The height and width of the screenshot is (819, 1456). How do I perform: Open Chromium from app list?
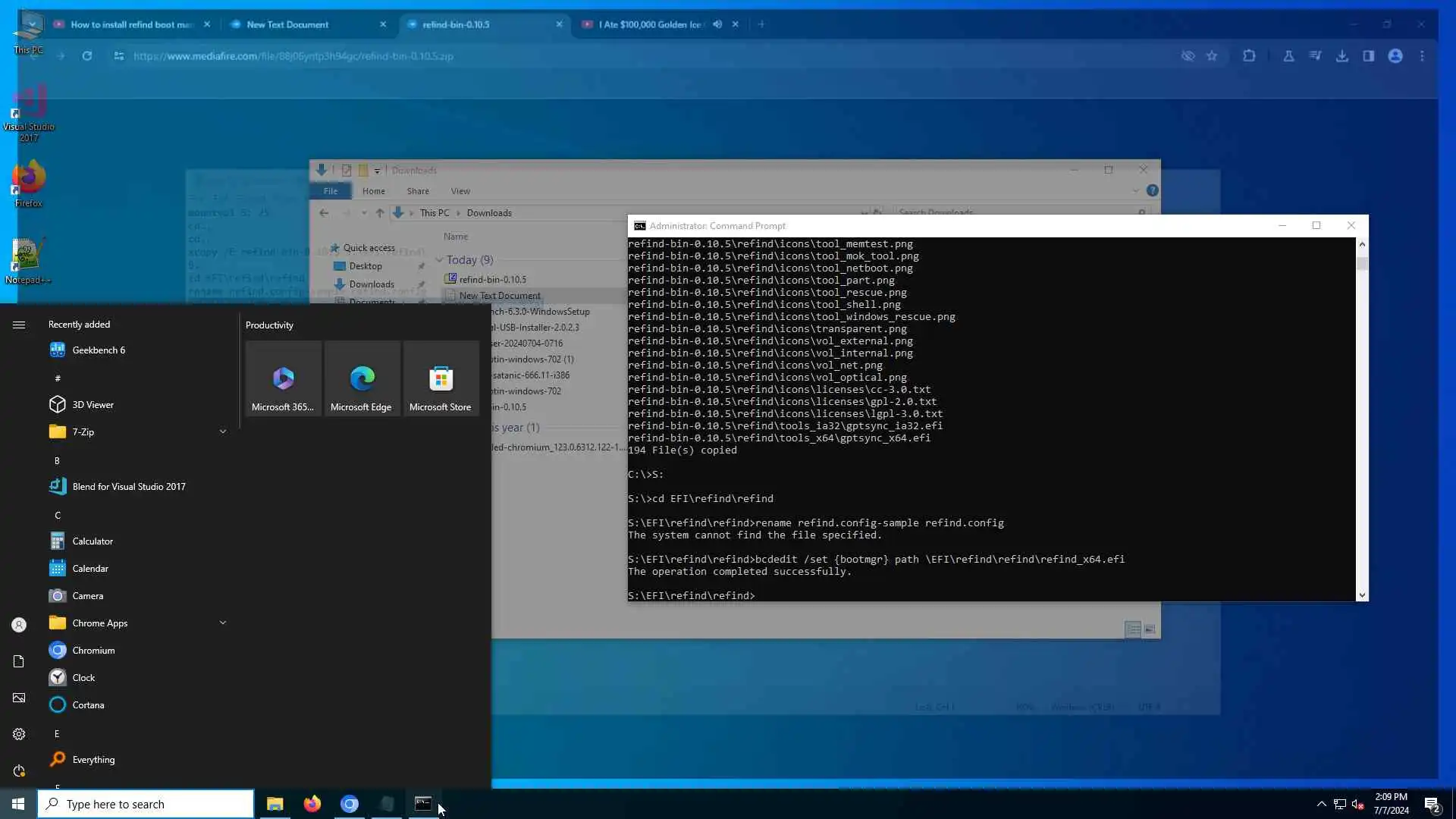pos(93,650)
